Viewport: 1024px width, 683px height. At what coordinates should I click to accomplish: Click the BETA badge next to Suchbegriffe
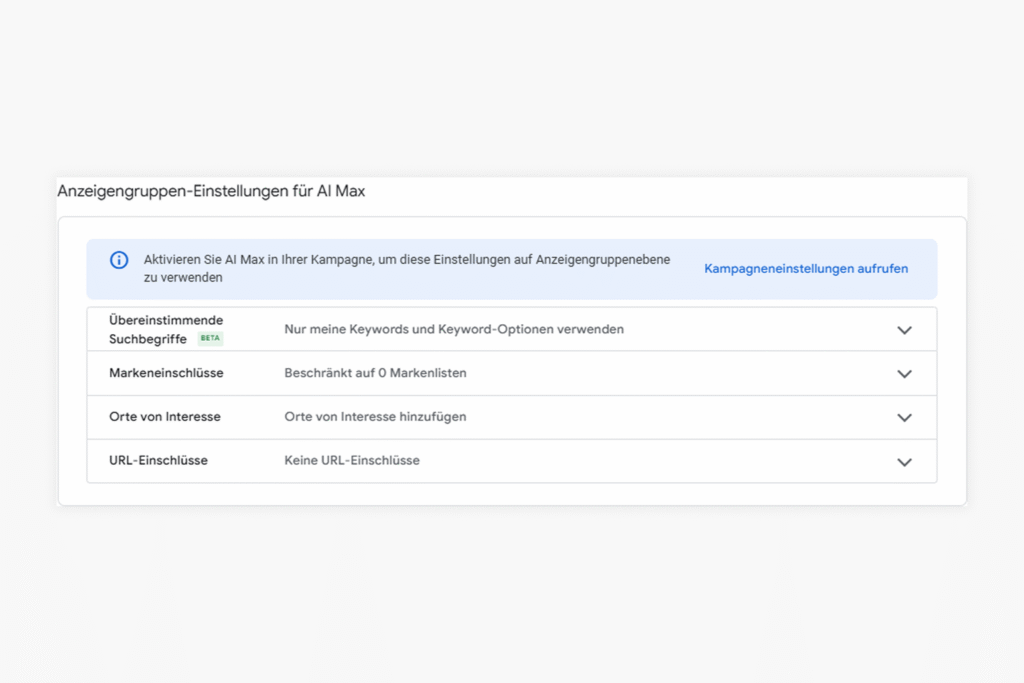point(210,339)
